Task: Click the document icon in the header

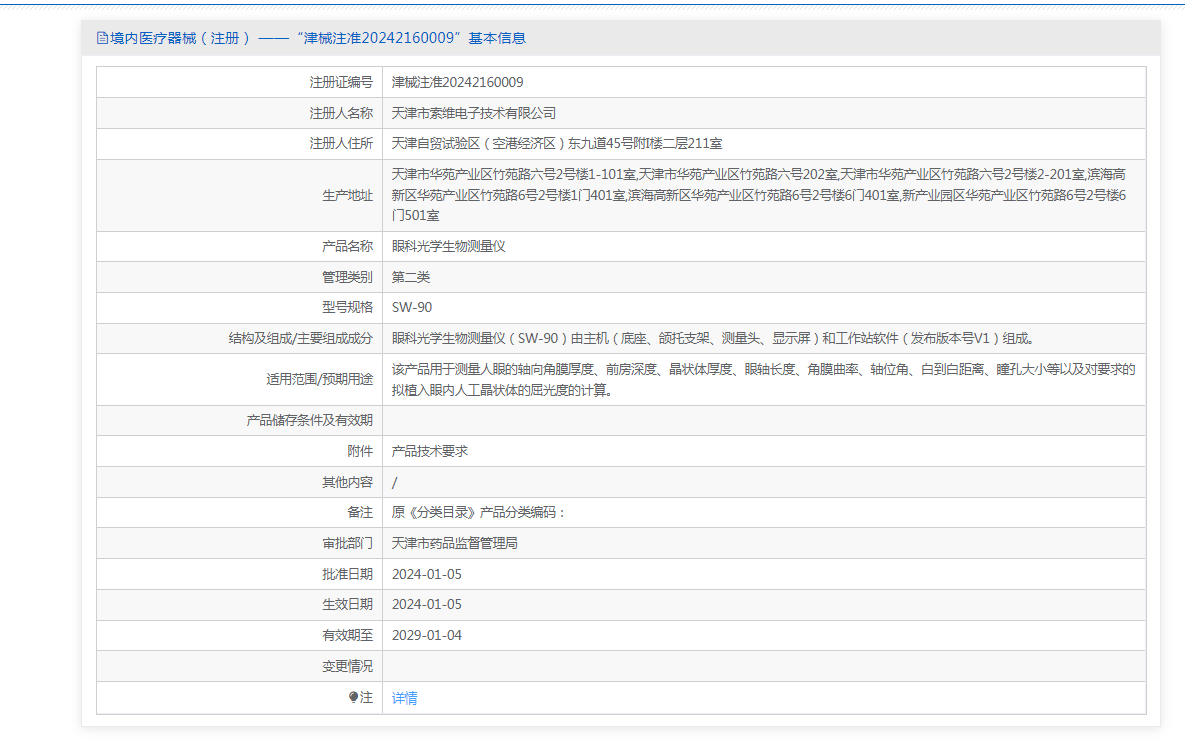Action: [x=102, y=38]
